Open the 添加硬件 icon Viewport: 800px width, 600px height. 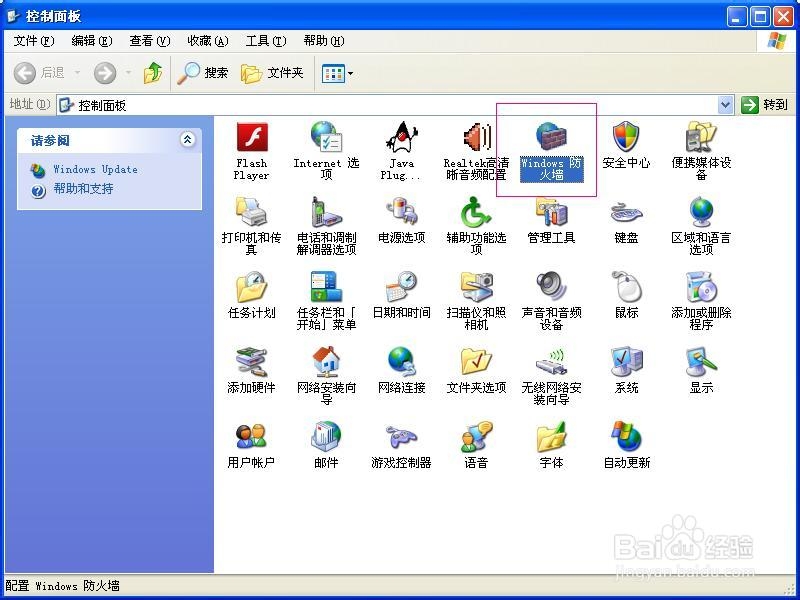coord(252,362)
